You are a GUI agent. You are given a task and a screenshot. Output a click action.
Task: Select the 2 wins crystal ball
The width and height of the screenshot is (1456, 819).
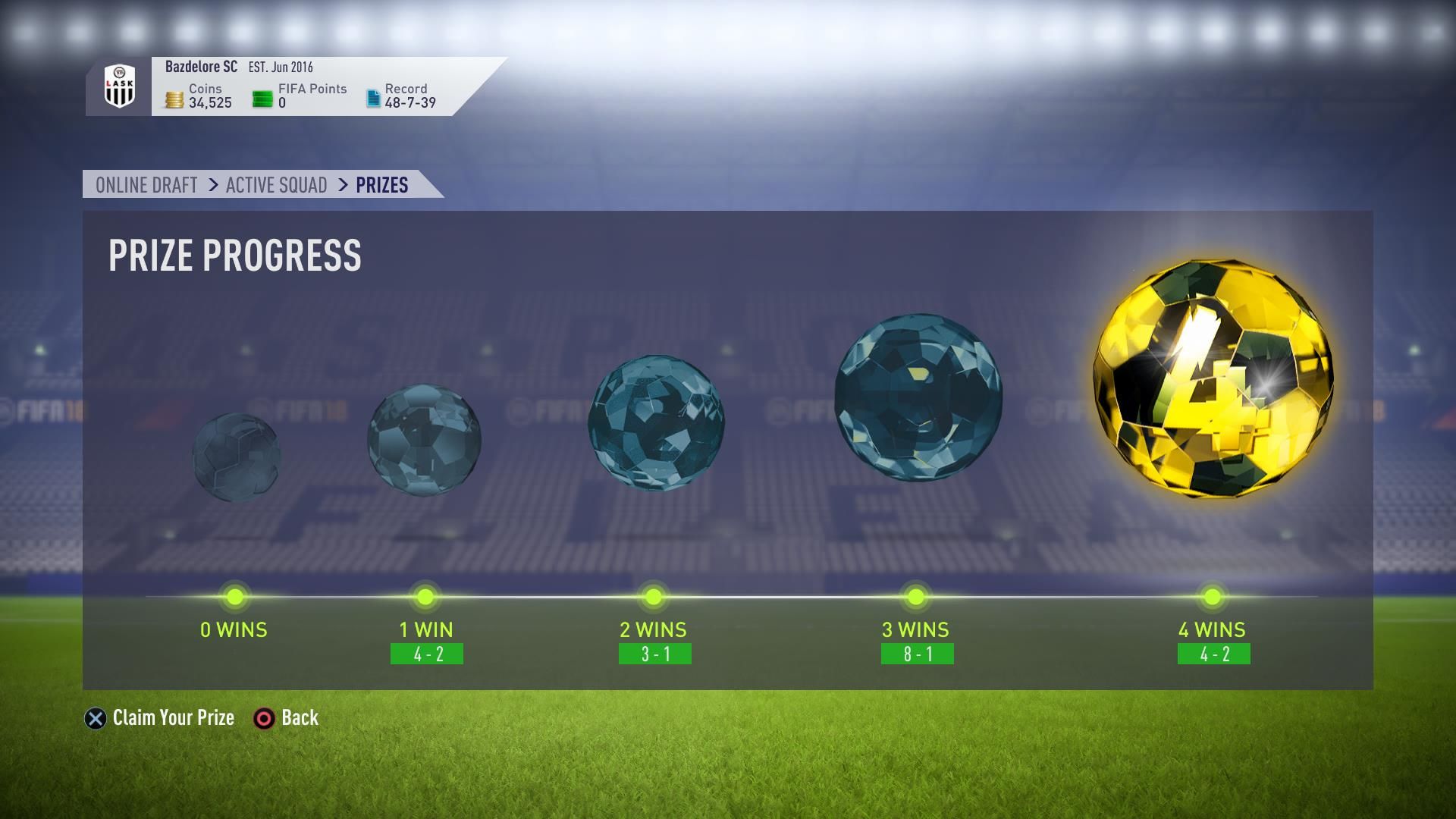(x=656, y=423)
